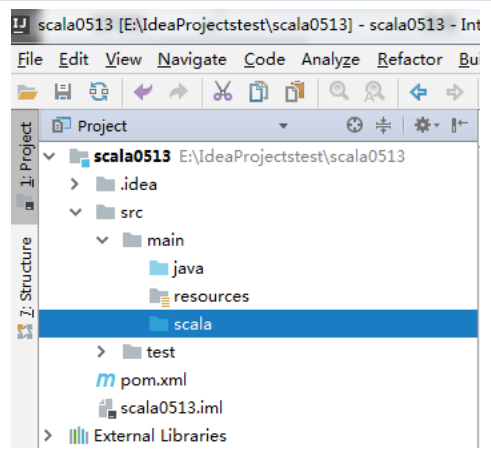Image resolution: width=491 pixels, height=461 pixels.
Task: Expand the .idea folder
Action: pos(75,184)
